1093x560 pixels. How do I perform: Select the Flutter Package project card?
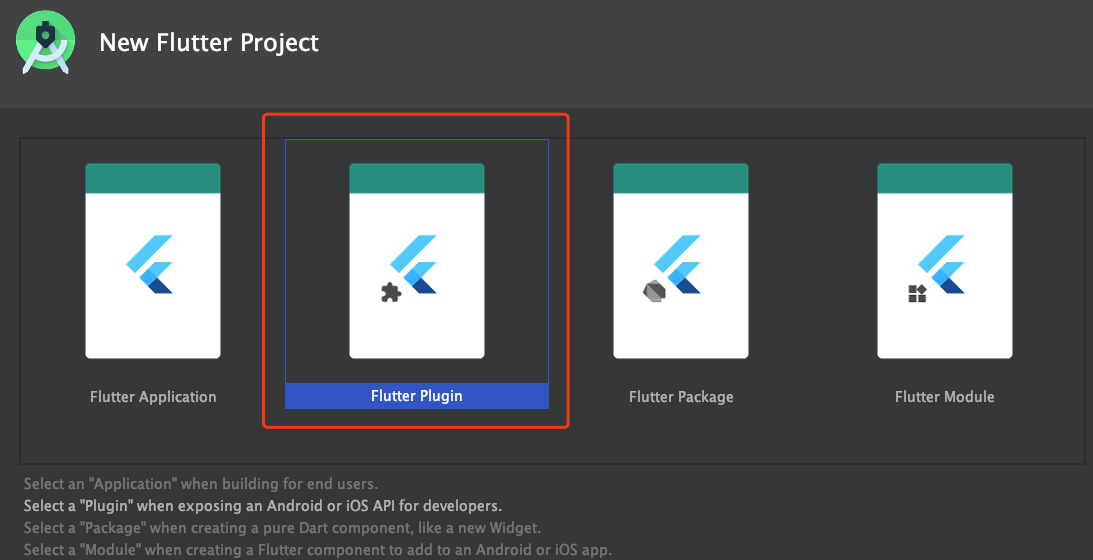coord(681,261)
